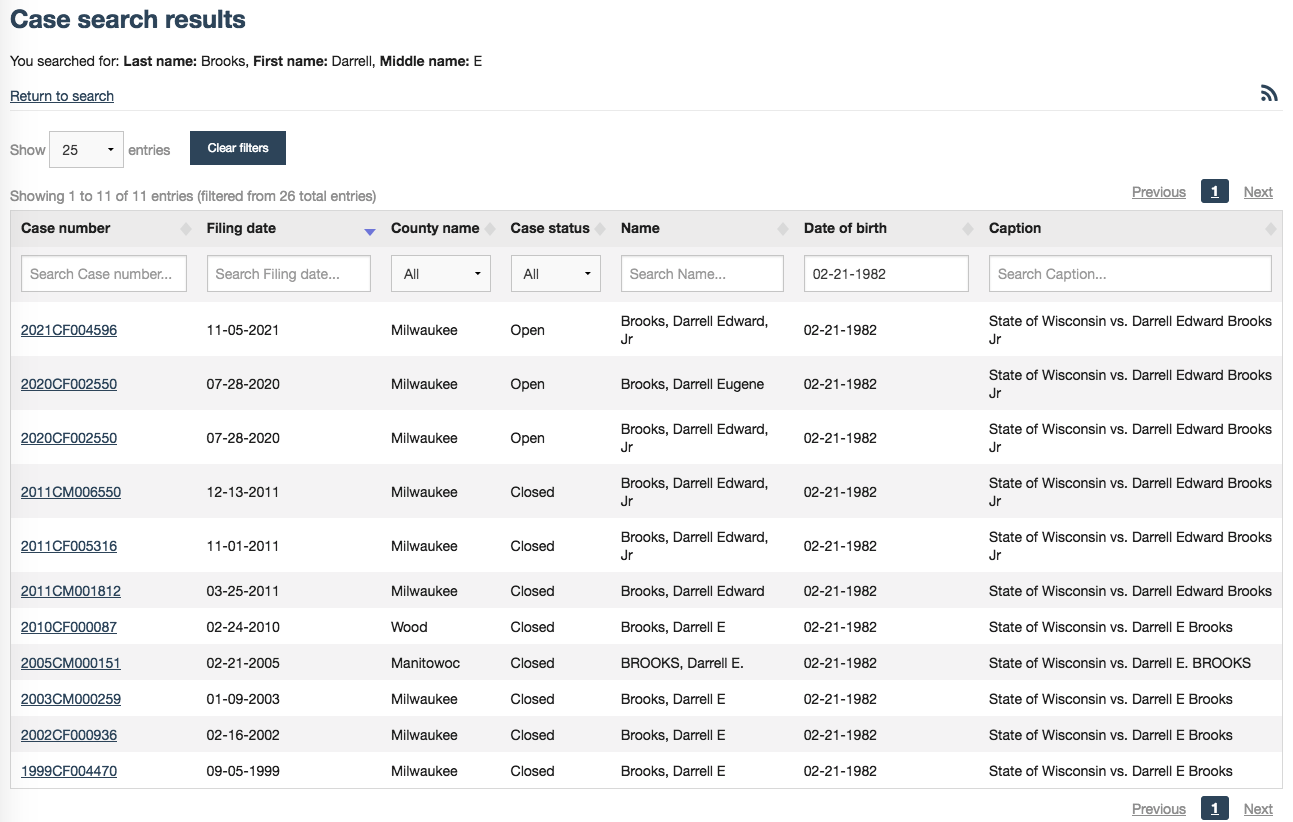The image size is (1293, 822).
Task: Open case 2005CM000151
Action: click(x=71, y=663)
